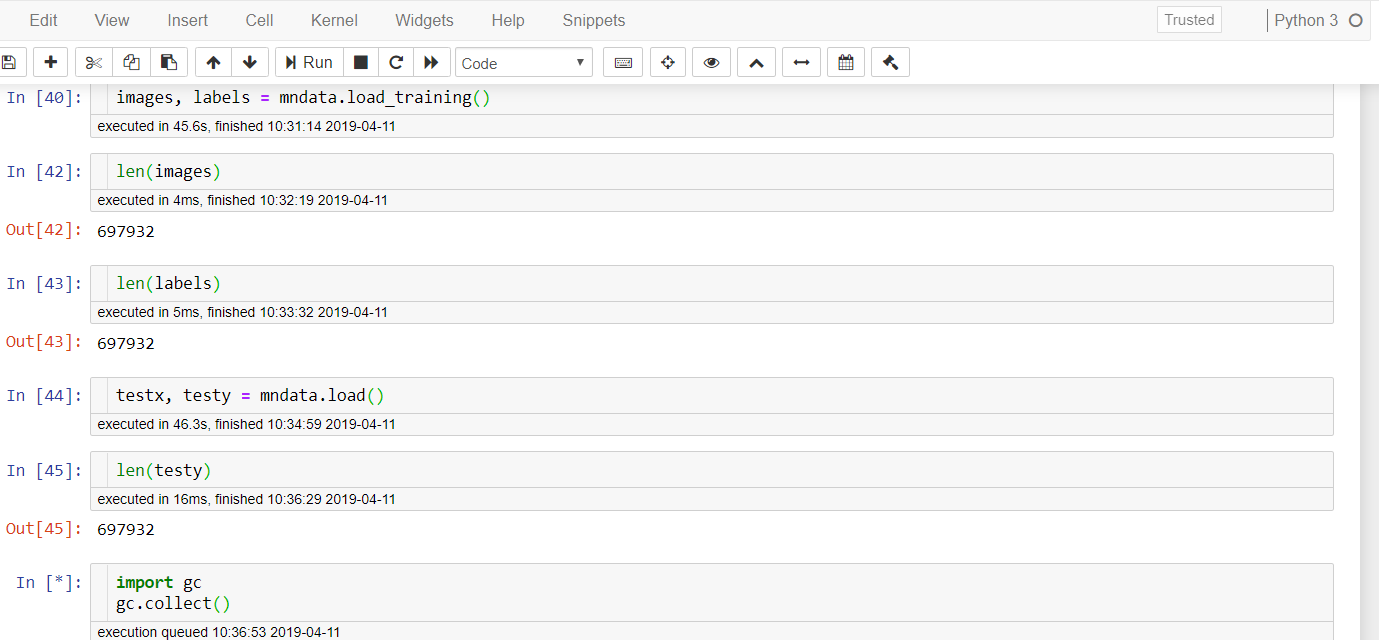Restart kernel and run all cells

point(431,62)
